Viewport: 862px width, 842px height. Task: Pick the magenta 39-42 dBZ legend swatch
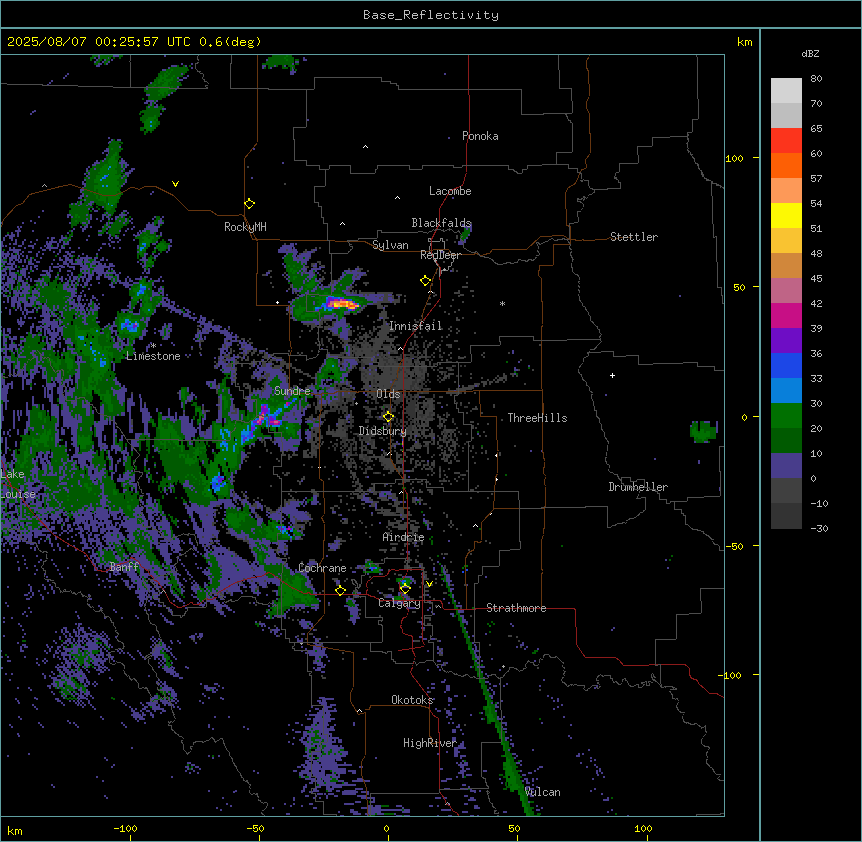point(786,315)
